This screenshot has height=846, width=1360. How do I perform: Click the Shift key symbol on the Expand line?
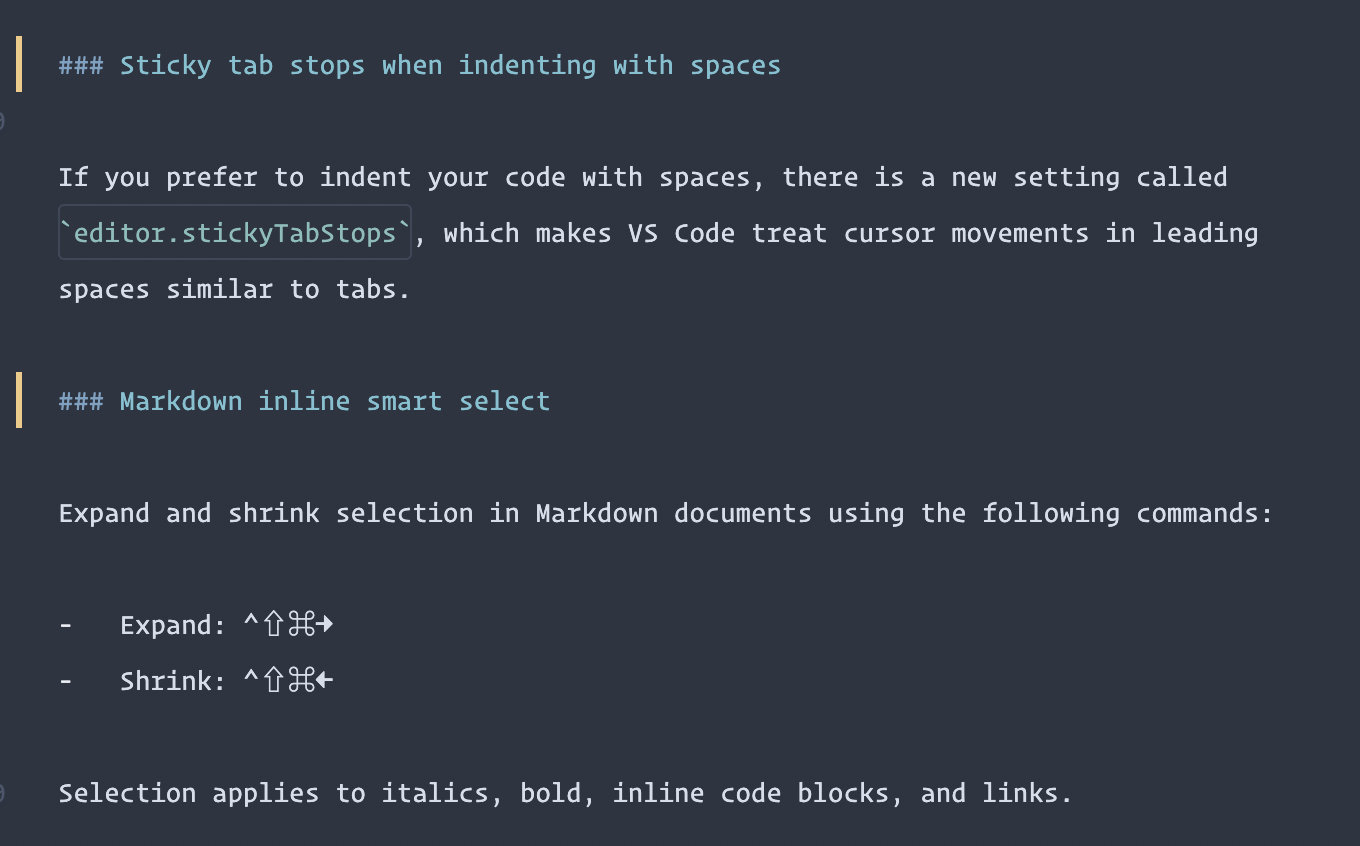pyautogui.click(x=275, y=626)
